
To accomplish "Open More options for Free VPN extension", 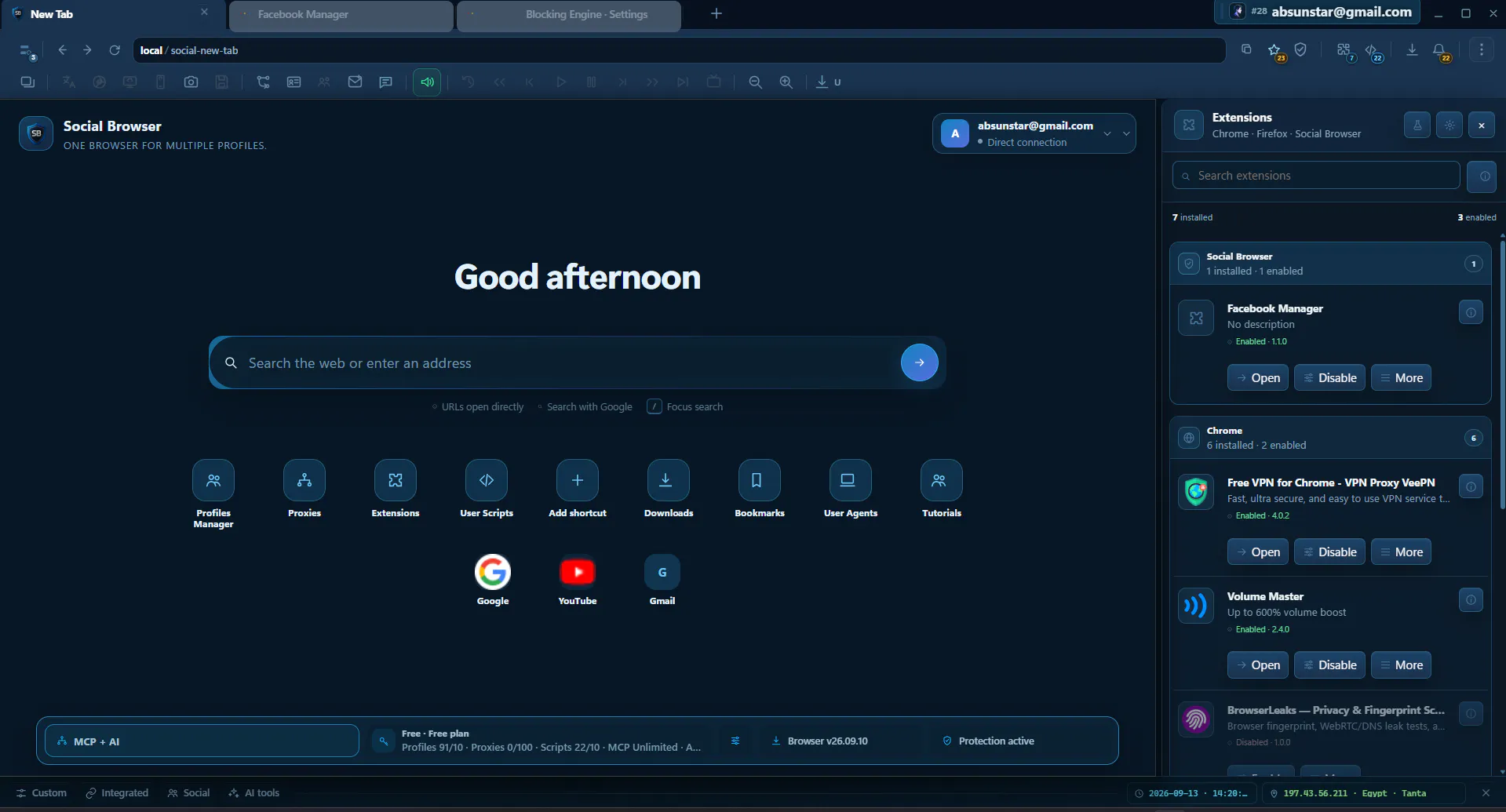I will (1402, 552).
